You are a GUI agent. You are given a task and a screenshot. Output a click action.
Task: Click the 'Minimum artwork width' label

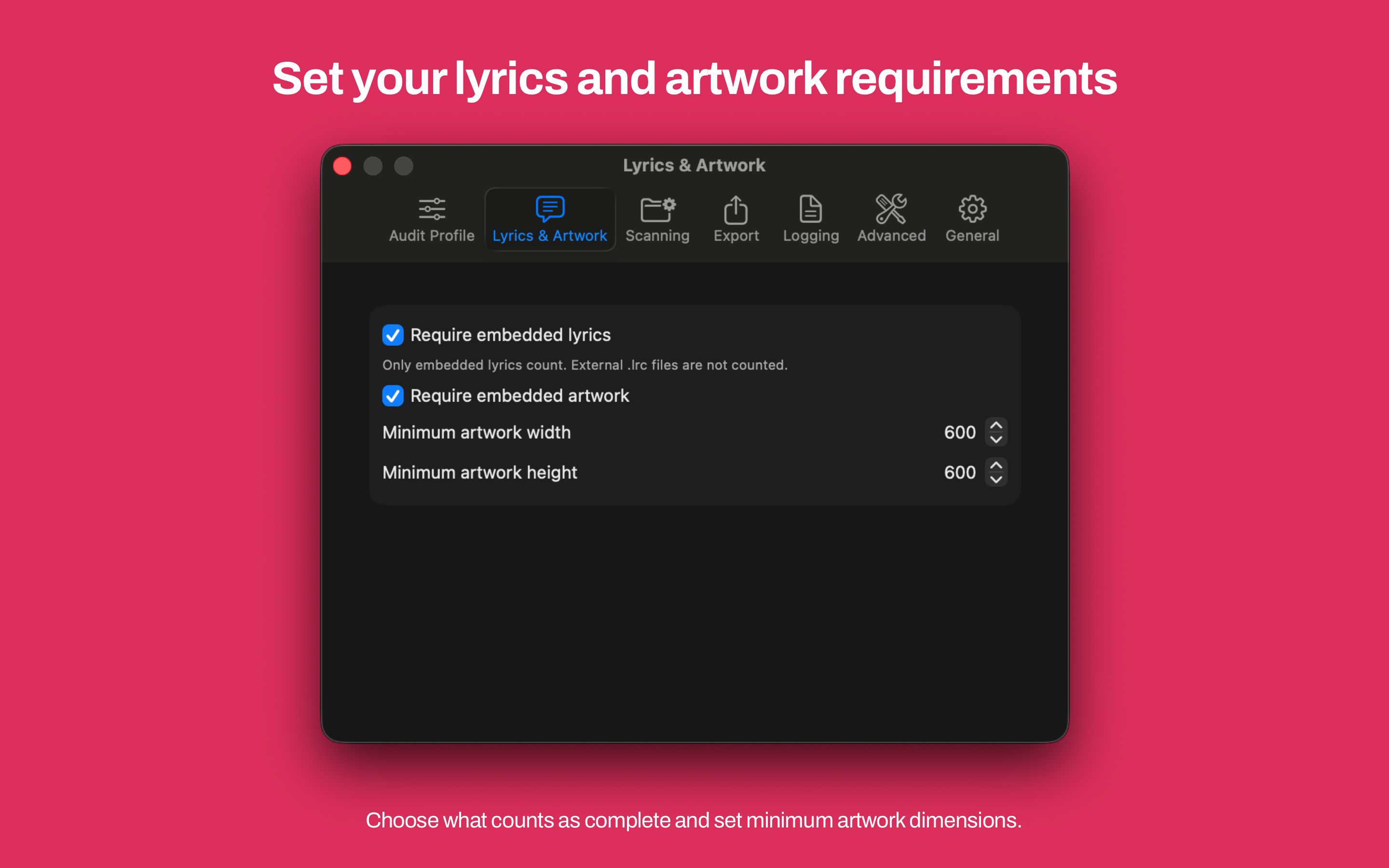click(x=477, y=432)
